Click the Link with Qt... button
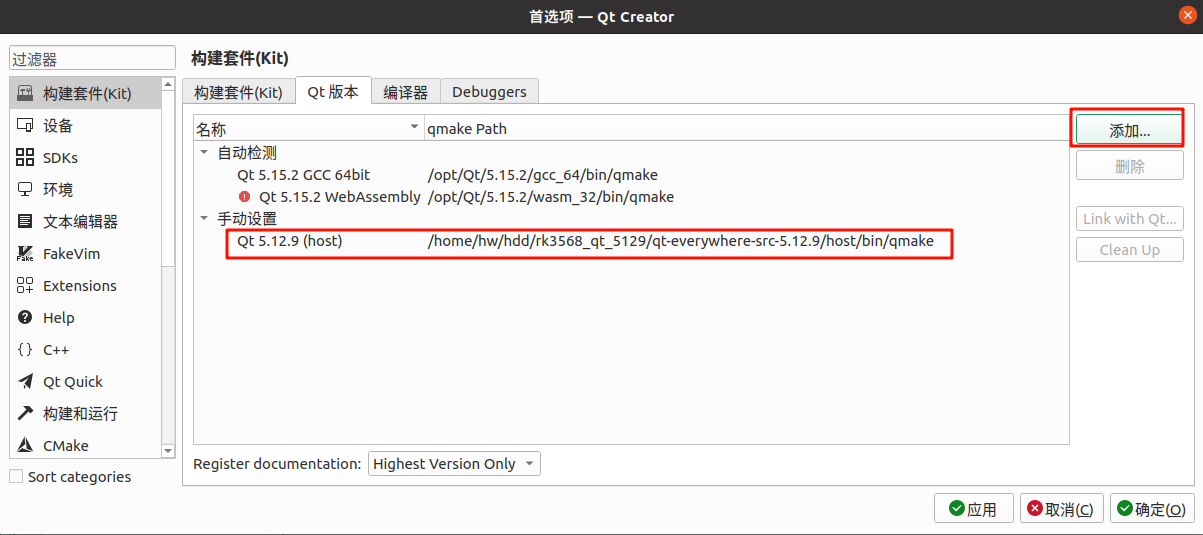This screenshot has width=1203, height=535. click(1130, 219)
